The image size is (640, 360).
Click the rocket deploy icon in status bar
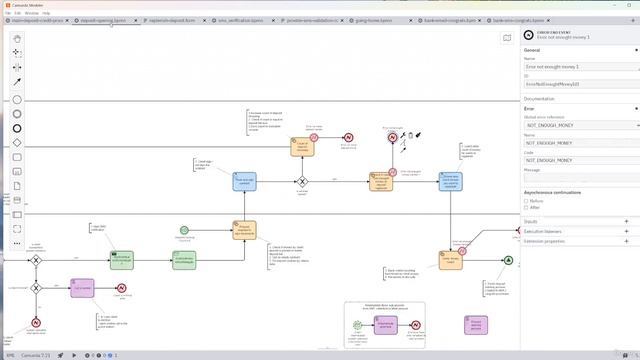tap(60, 356)
